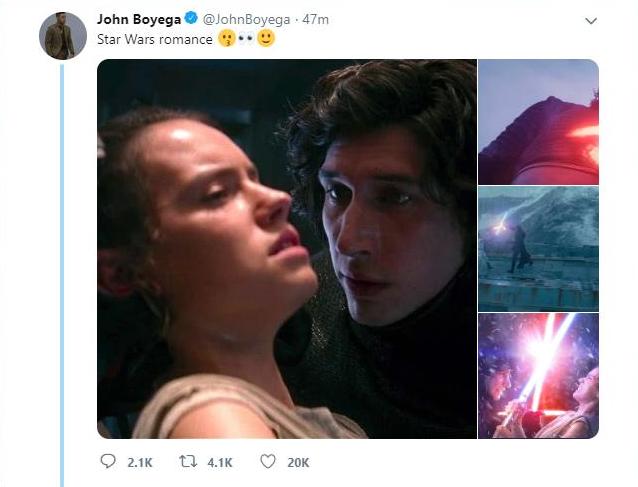Like the tweet with heart icon
Image resolution: width=638 pixels, height=487 pixels.
(x=268, y=462)
